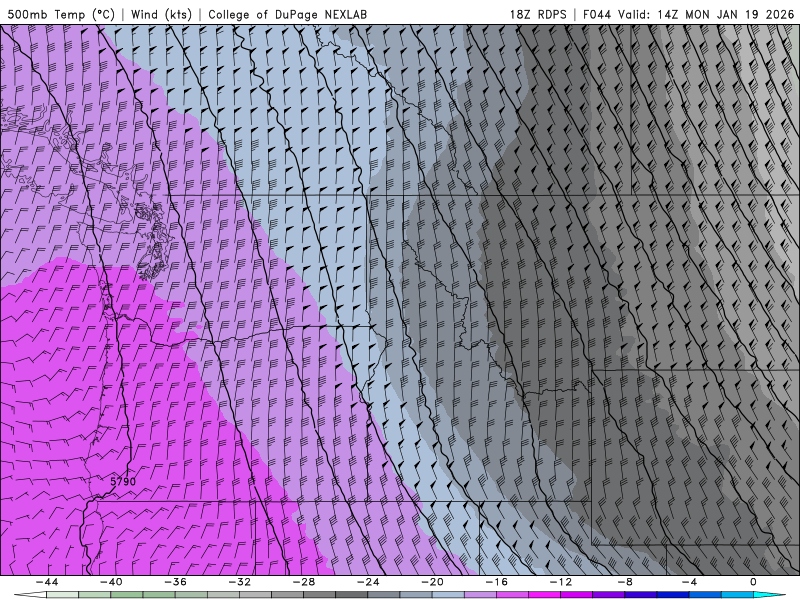The height and width of the screenshot is (600, 800).
Task: Click the "500mb Temp (°C)" title text
Action: pos(61,14)
